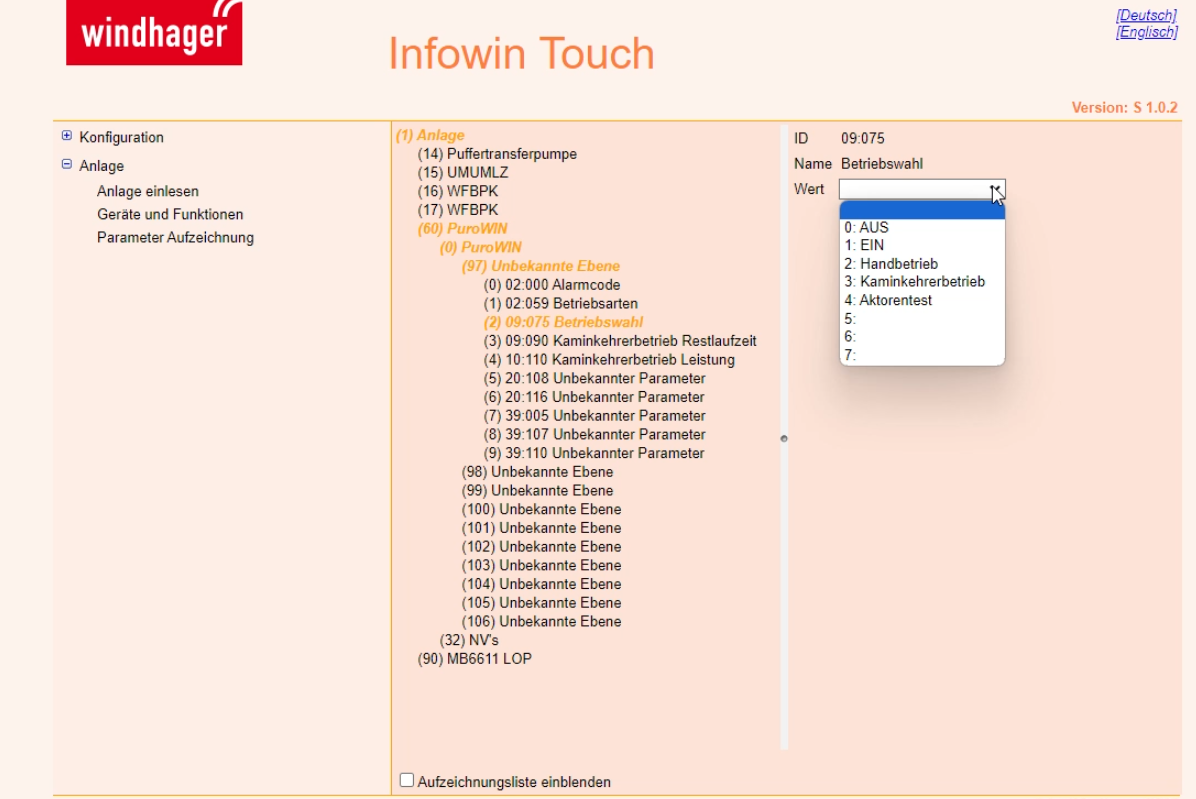Switch language to Englisch
The height and width of the screenshot is (799, 1196).
pyautogui.click(x=1146, y=32)
